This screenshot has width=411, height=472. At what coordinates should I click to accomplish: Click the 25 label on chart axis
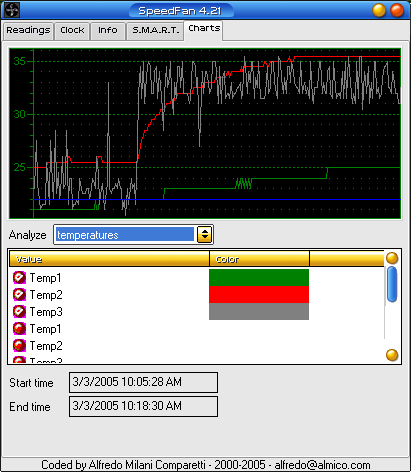(19, 167)
